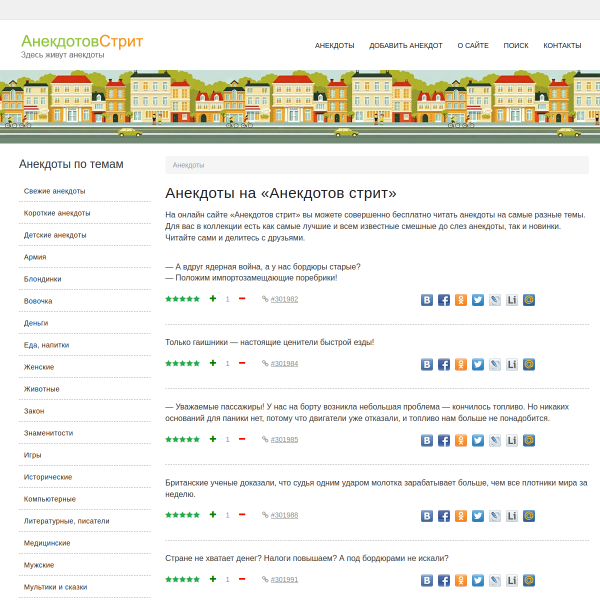This screenshot has width=600, height=600.
Task: Upvote joke #301985 with plus icon
Action: point(213,439)
